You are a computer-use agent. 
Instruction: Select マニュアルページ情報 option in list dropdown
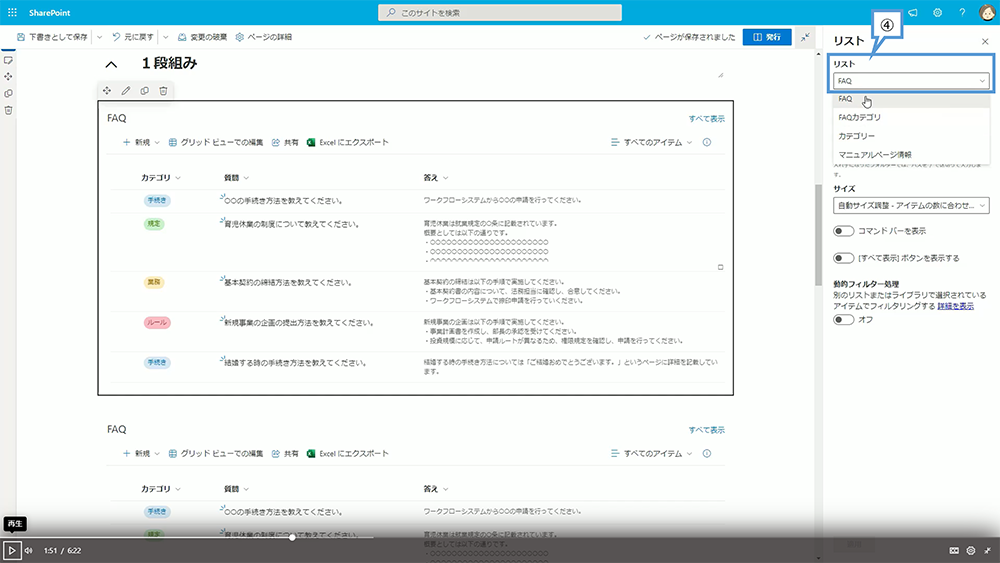[911, 154]
